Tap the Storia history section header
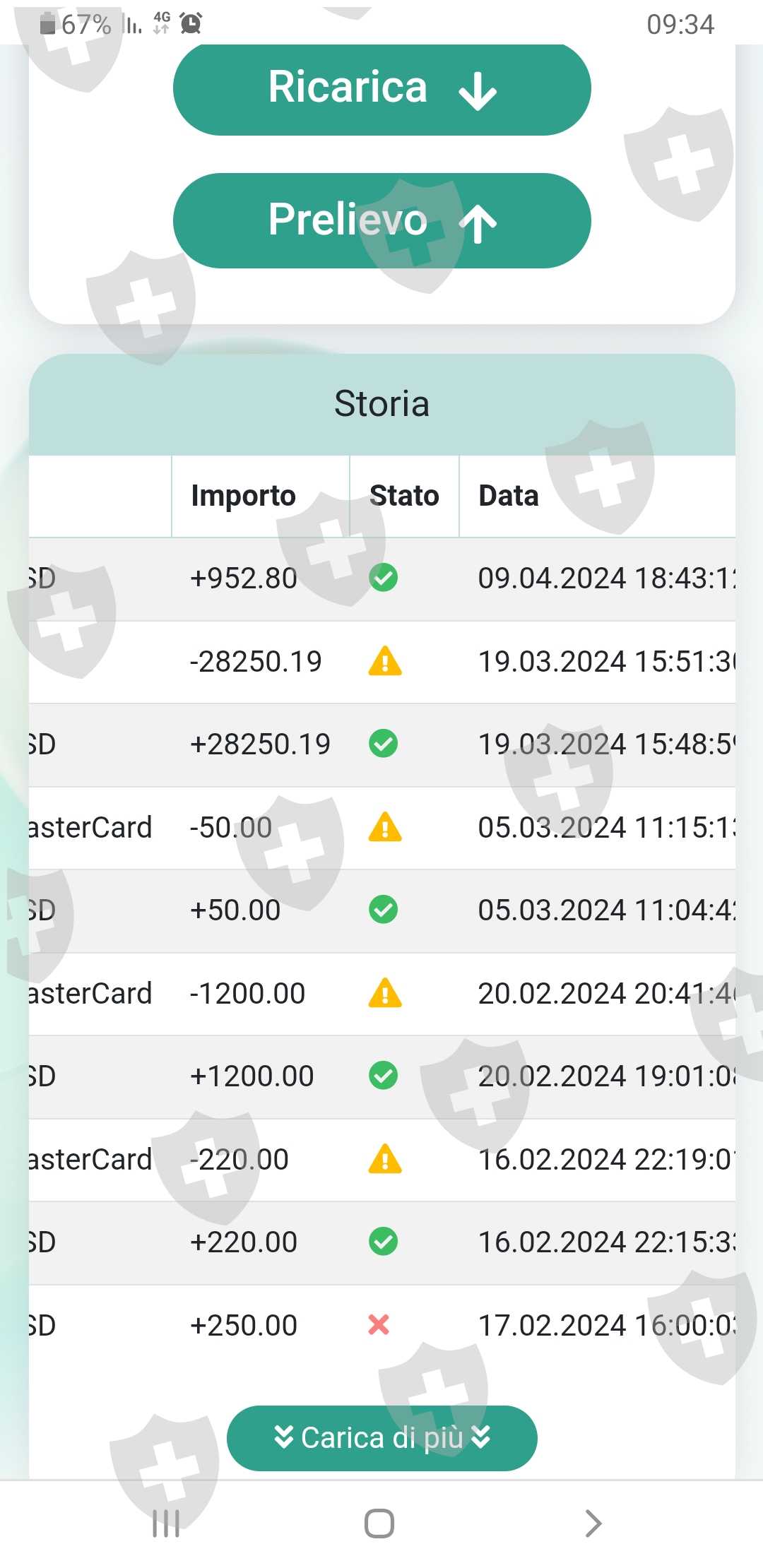 point(381,404)
